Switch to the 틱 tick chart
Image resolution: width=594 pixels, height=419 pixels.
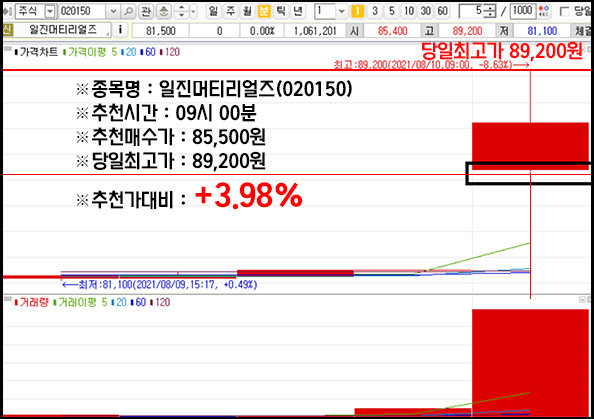(281, 11)
